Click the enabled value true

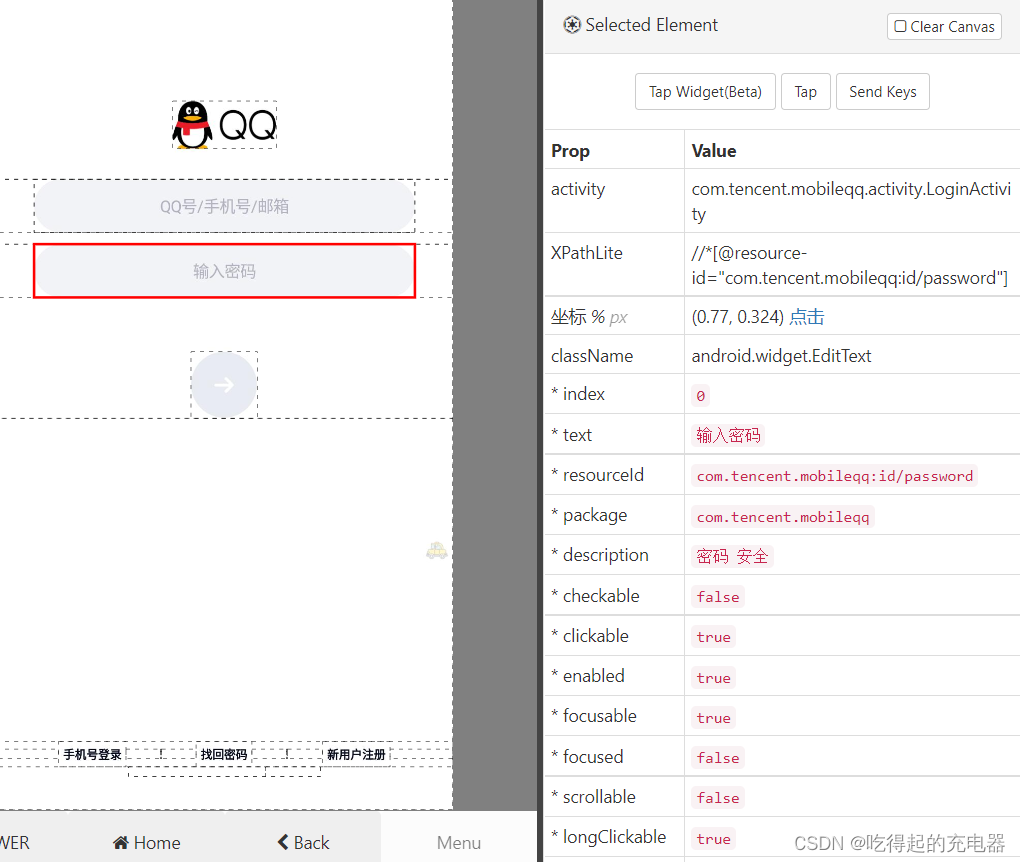coord(713,677)
